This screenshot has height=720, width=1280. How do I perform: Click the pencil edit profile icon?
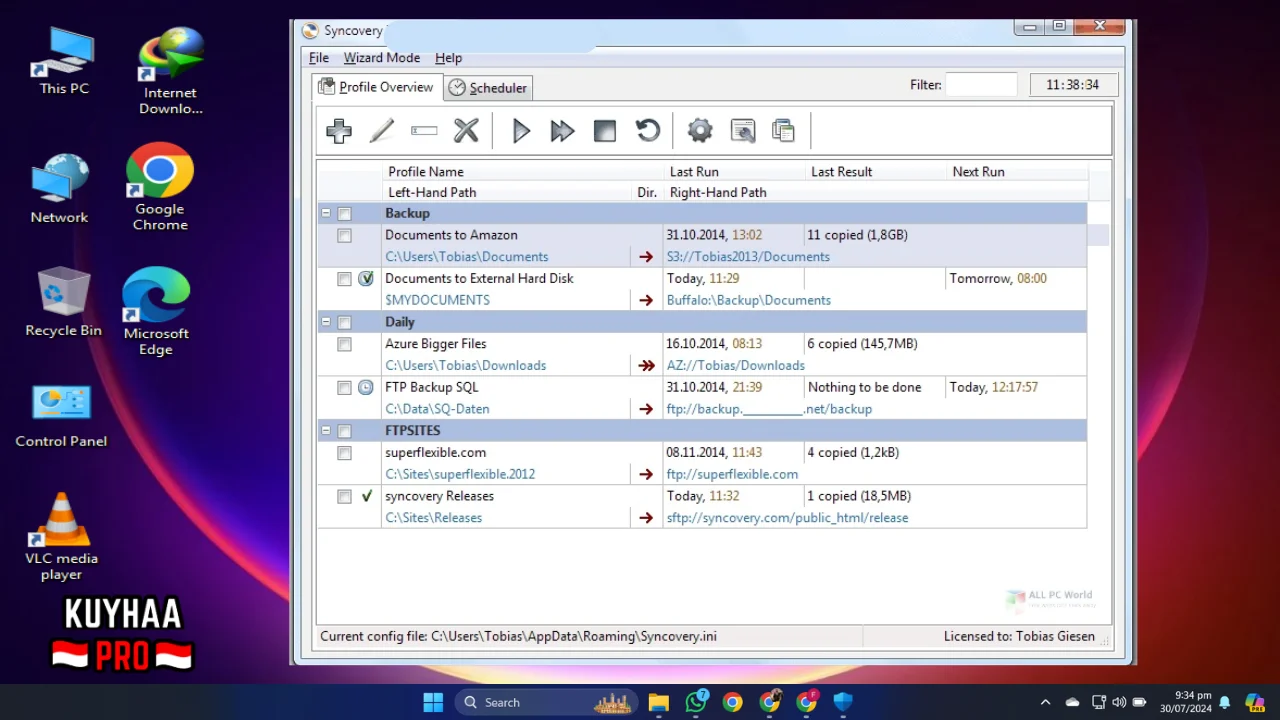[x=382, y=131]
